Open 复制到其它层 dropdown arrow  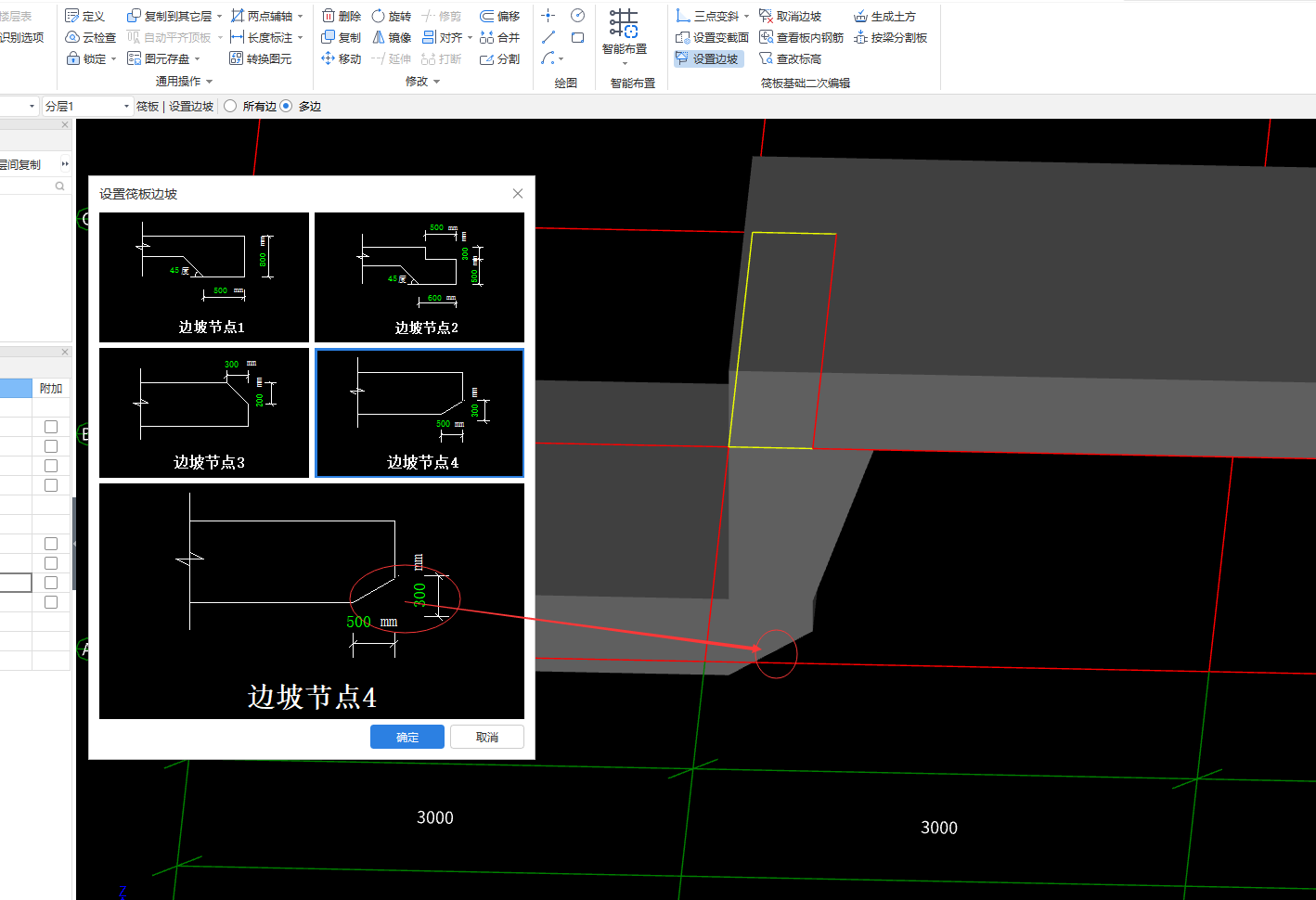[219, 17]
